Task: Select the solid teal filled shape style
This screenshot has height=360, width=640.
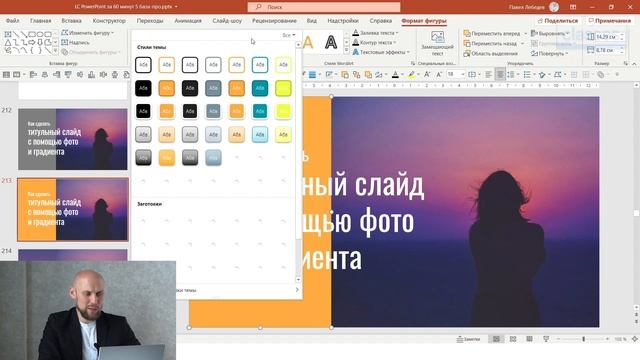Action: coord(260,88)
